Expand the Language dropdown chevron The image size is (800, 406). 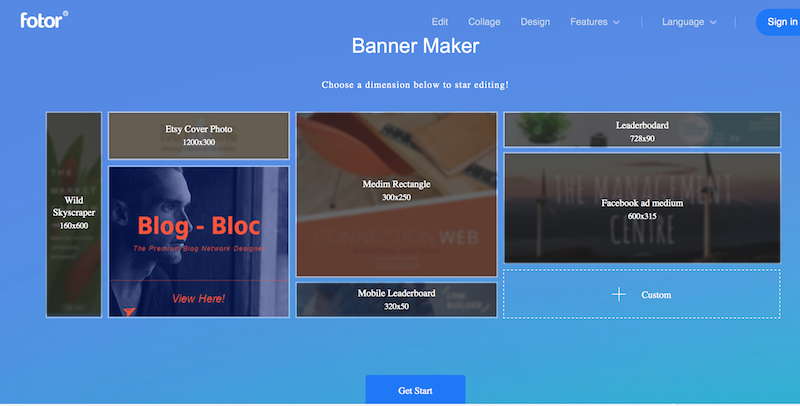point(713,22)
